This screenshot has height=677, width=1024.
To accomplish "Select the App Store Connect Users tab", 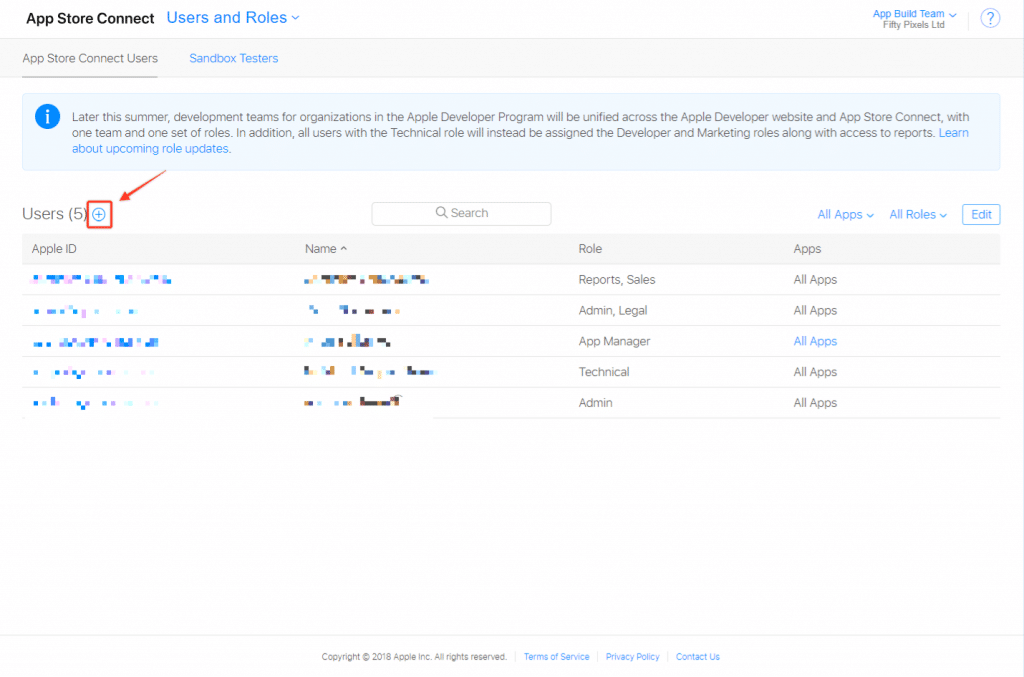I will (90, 58).
